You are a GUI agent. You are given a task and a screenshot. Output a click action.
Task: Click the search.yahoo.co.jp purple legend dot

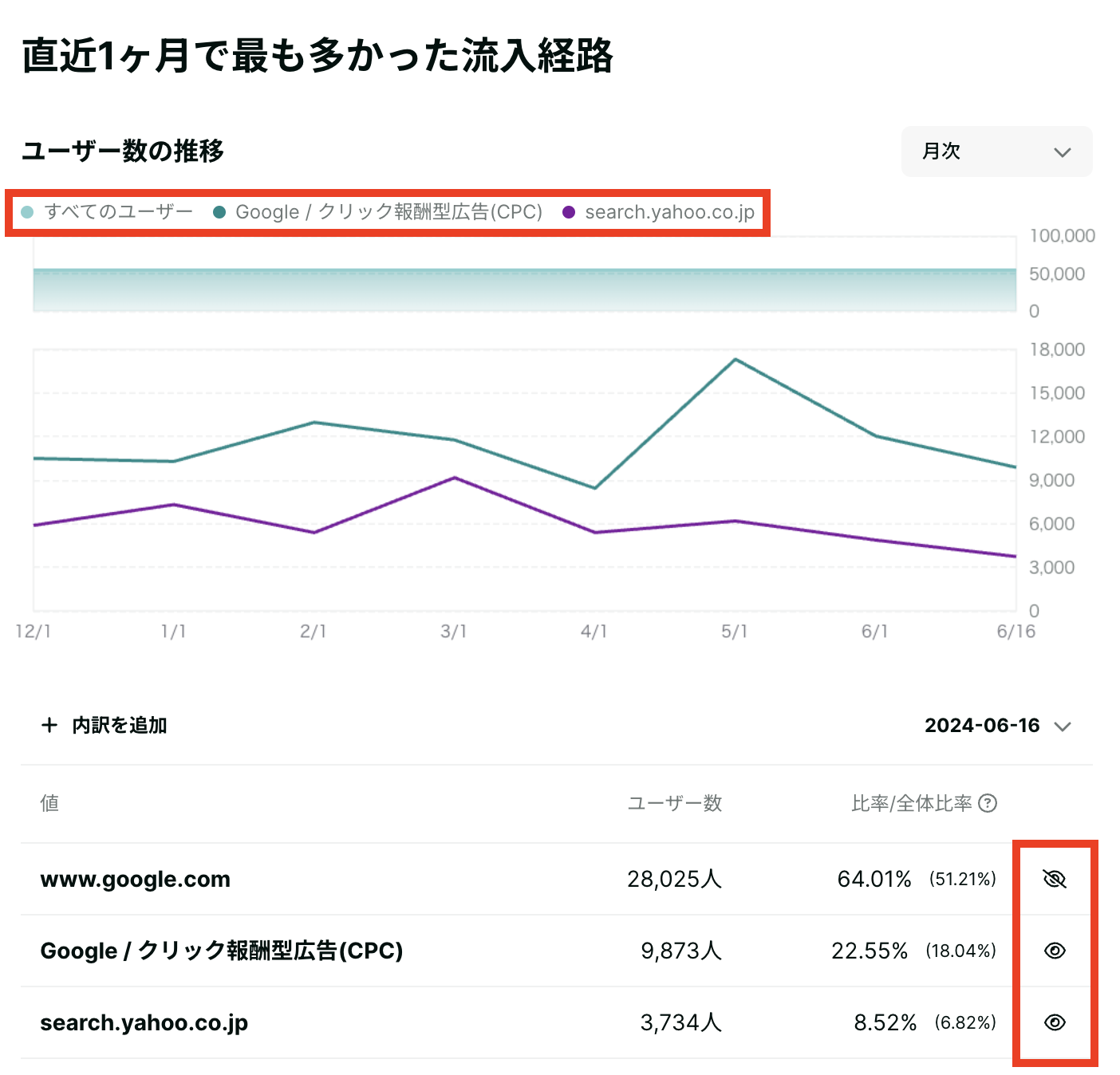coord(569,212)
